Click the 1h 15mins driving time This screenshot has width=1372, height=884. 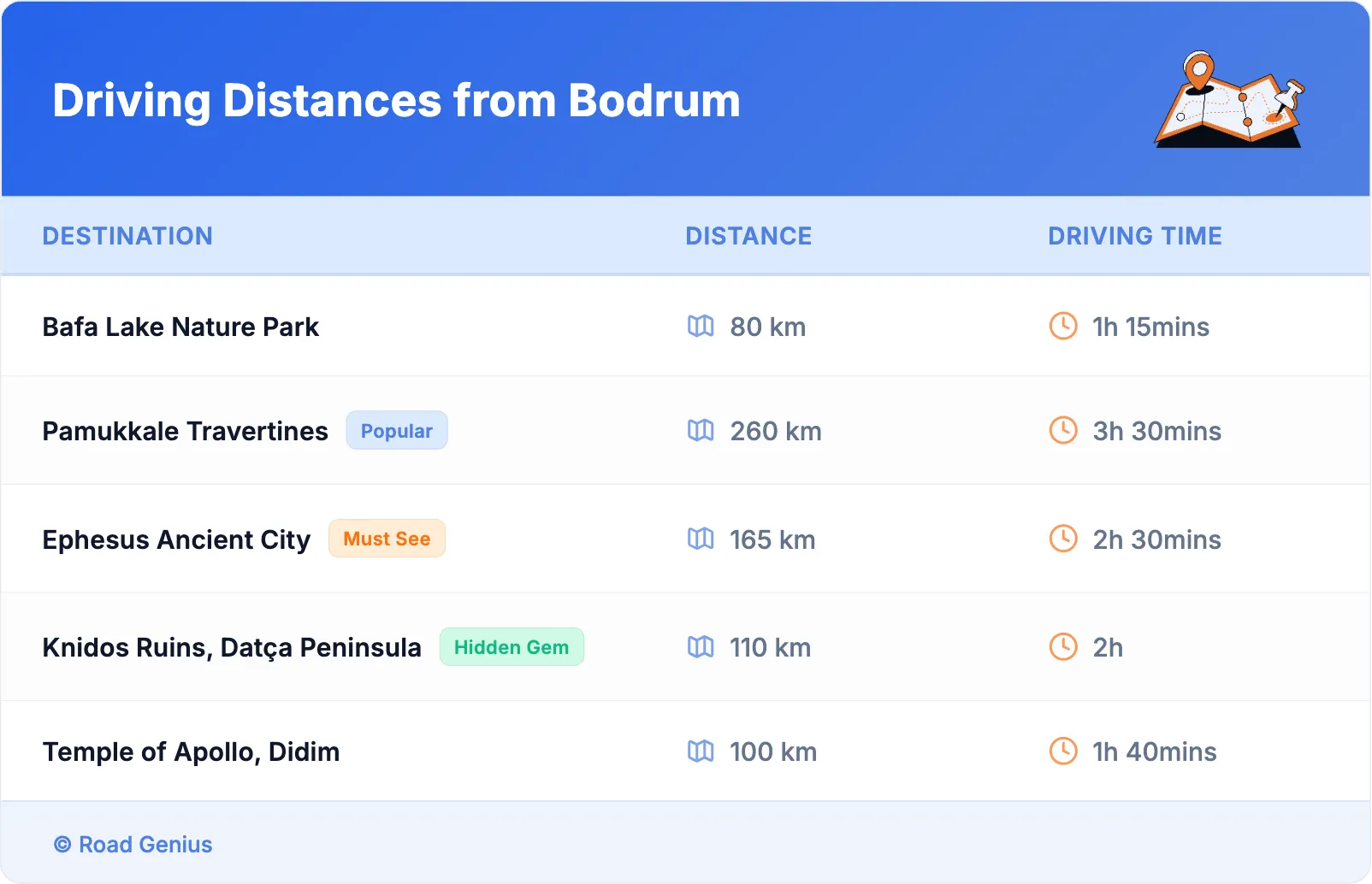[x=1151, y=327]
